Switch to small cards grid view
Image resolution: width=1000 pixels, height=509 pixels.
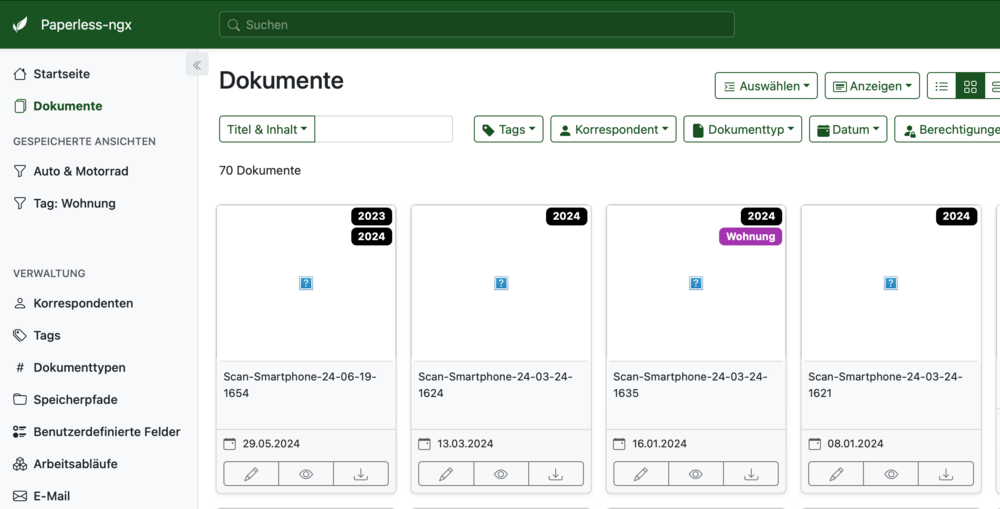(970, 86)
